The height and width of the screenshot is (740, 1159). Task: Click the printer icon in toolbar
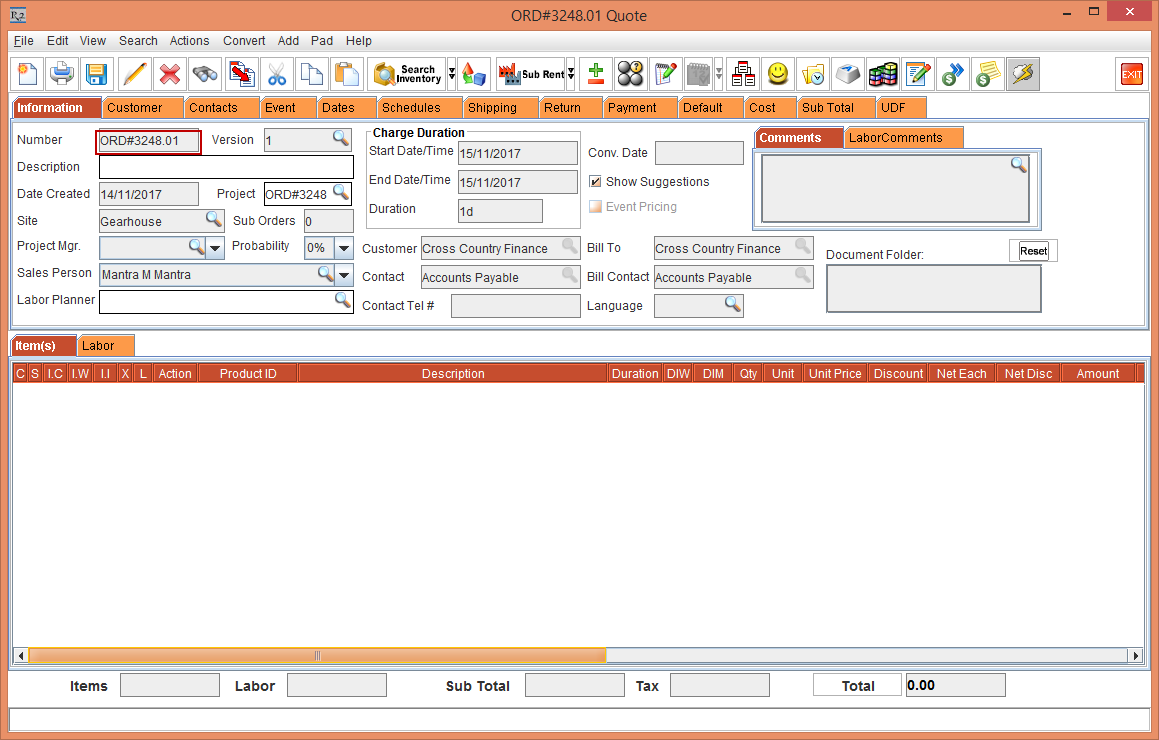(x=62, y=74)
